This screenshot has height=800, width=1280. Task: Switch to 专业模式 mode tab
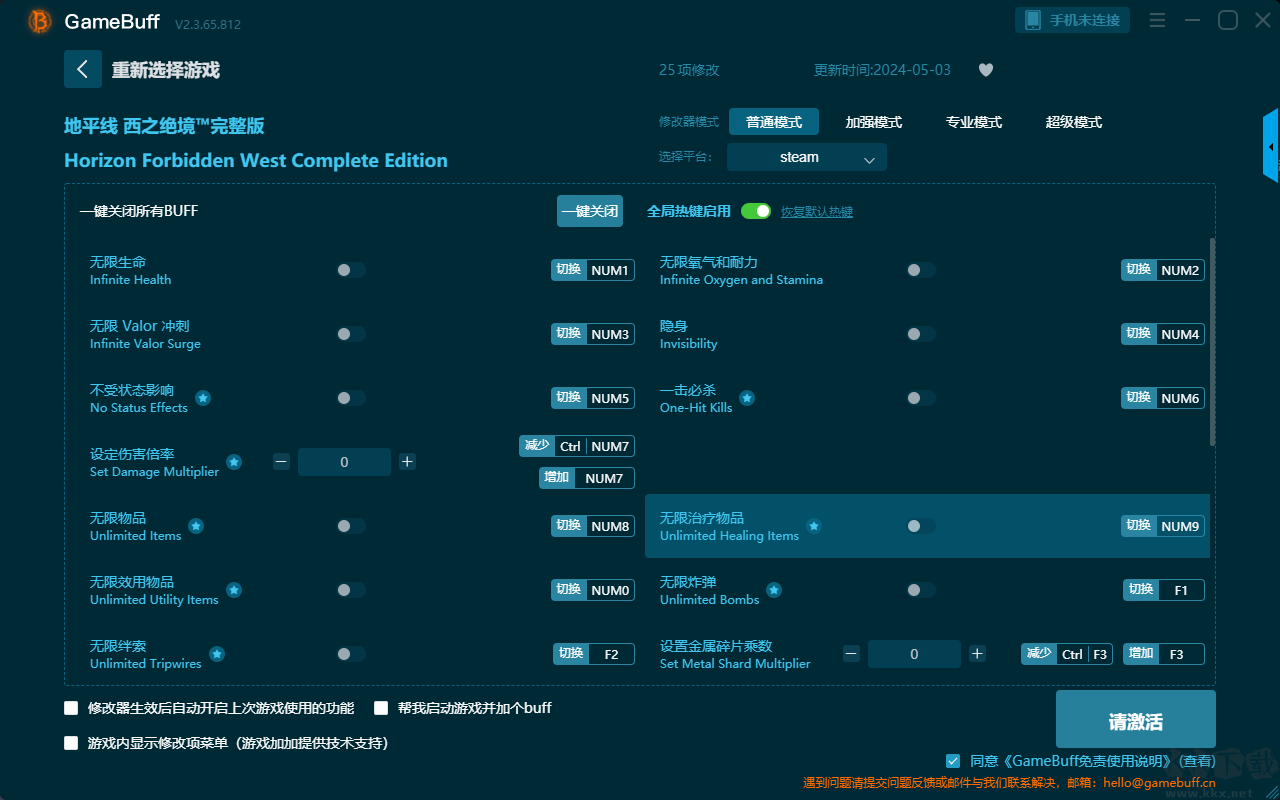[x=974, y=122]
